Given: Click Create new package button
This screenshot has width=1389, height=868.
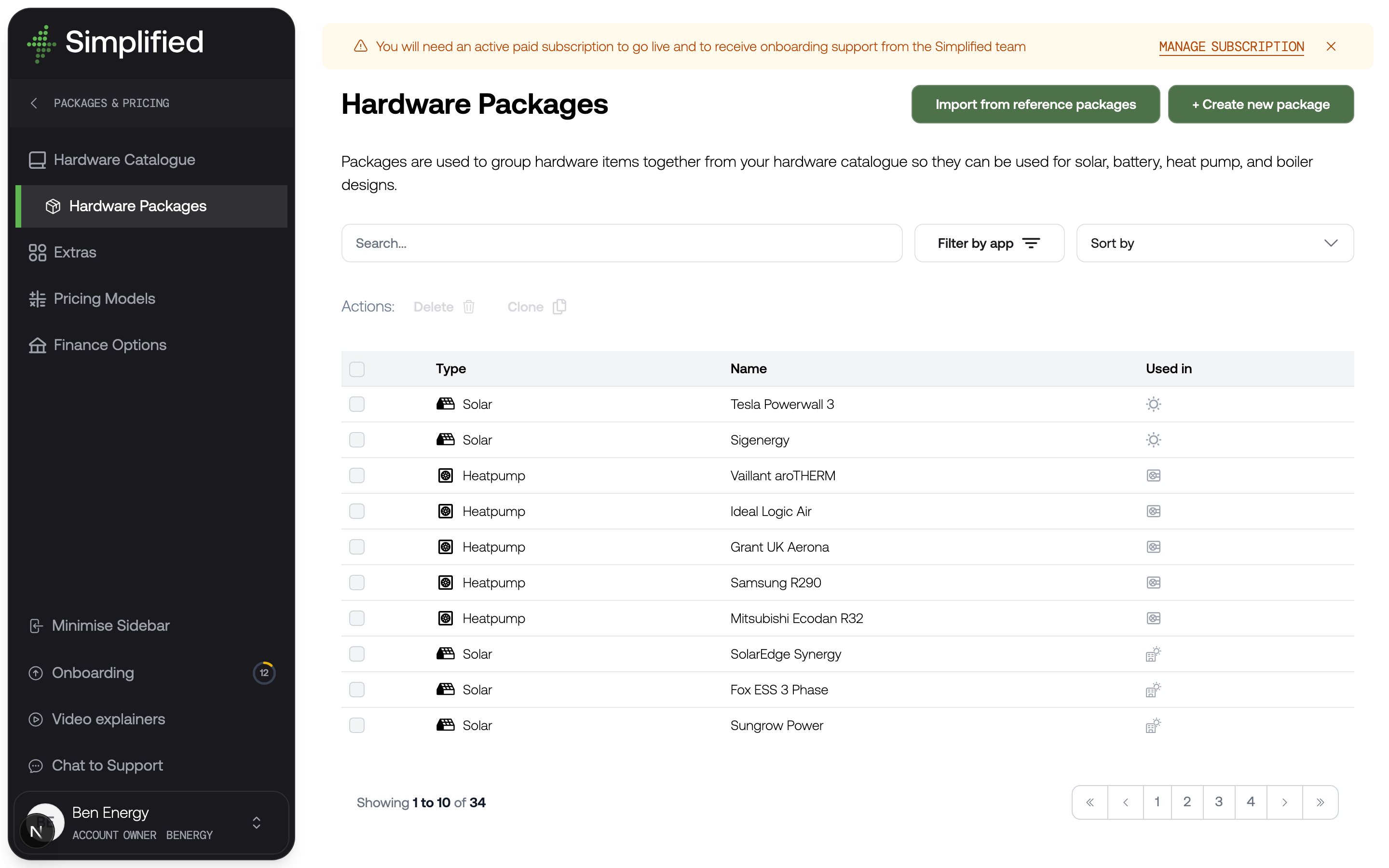Looking at the screenshot, I should coord(1260,104).
